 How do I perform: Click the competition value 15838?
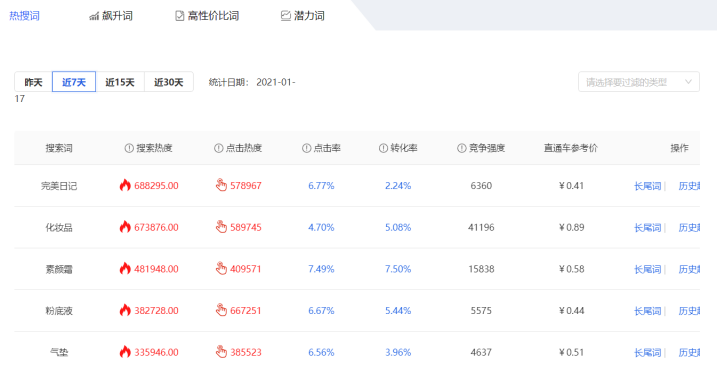click(481, 269)
